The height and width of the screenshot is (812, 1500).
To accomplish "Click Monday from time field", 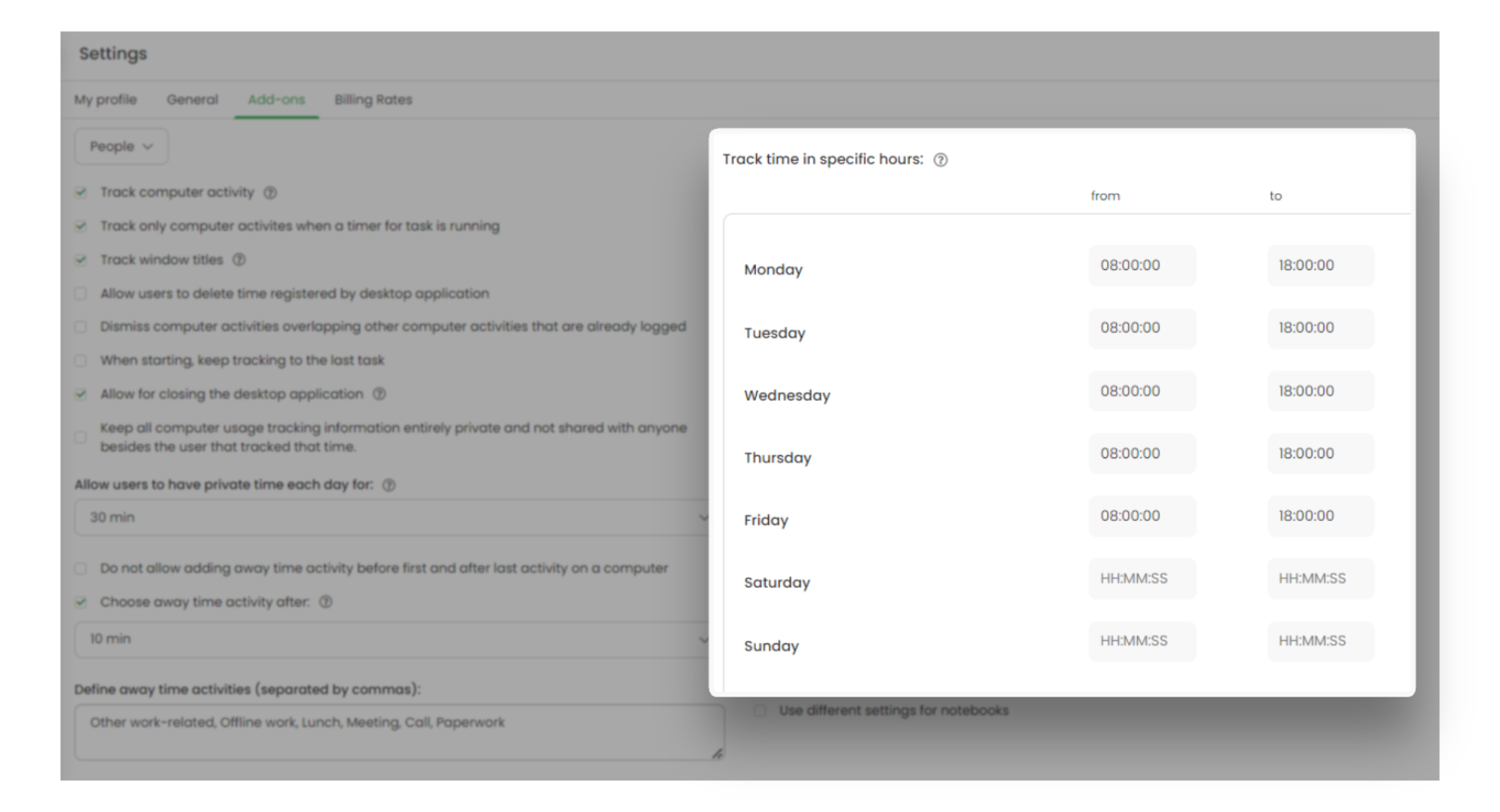I will (x=1141, y=265).
